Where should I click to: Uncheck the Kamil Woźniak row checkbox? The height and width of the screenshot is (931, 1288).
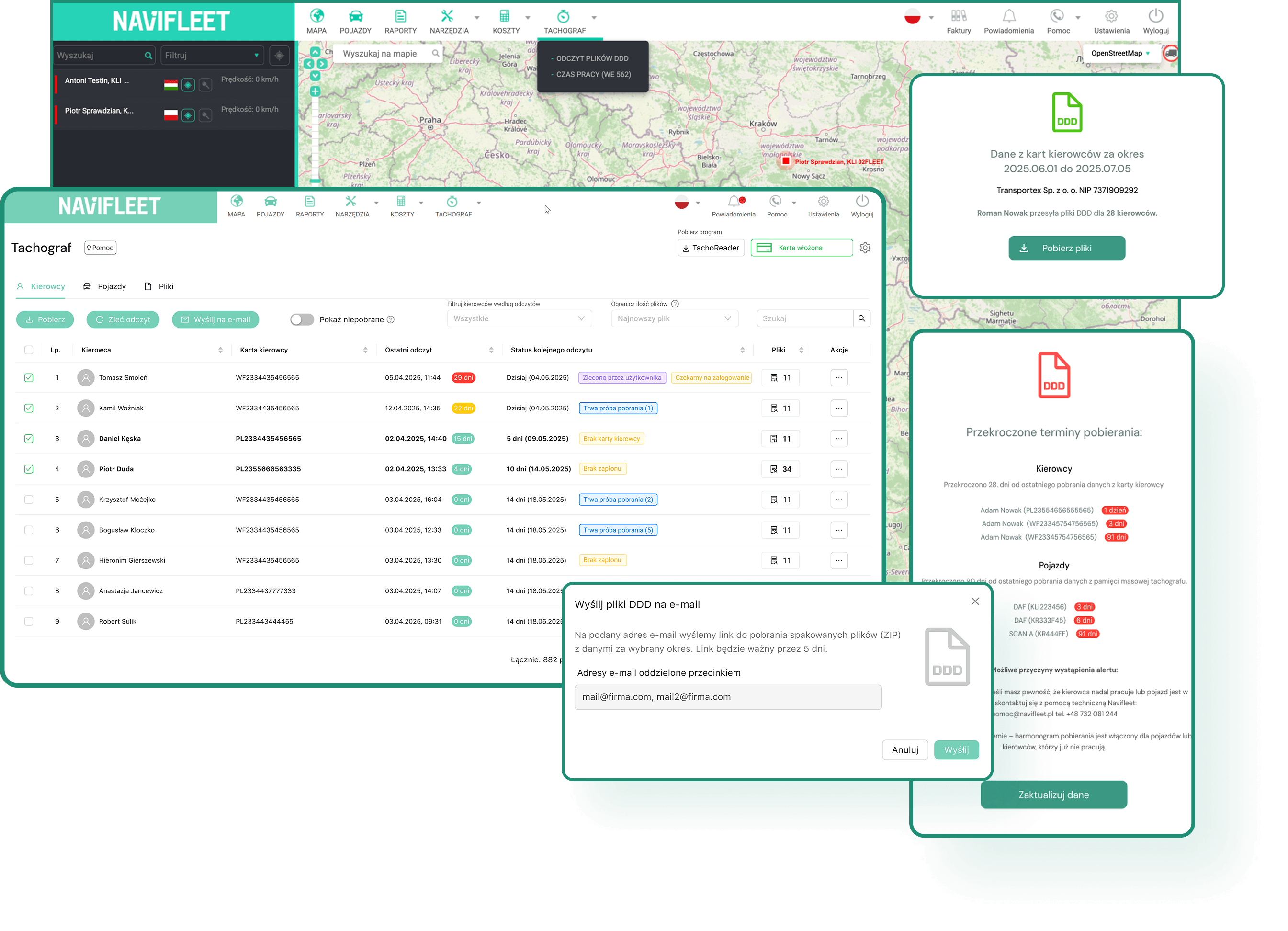(29, 409)
